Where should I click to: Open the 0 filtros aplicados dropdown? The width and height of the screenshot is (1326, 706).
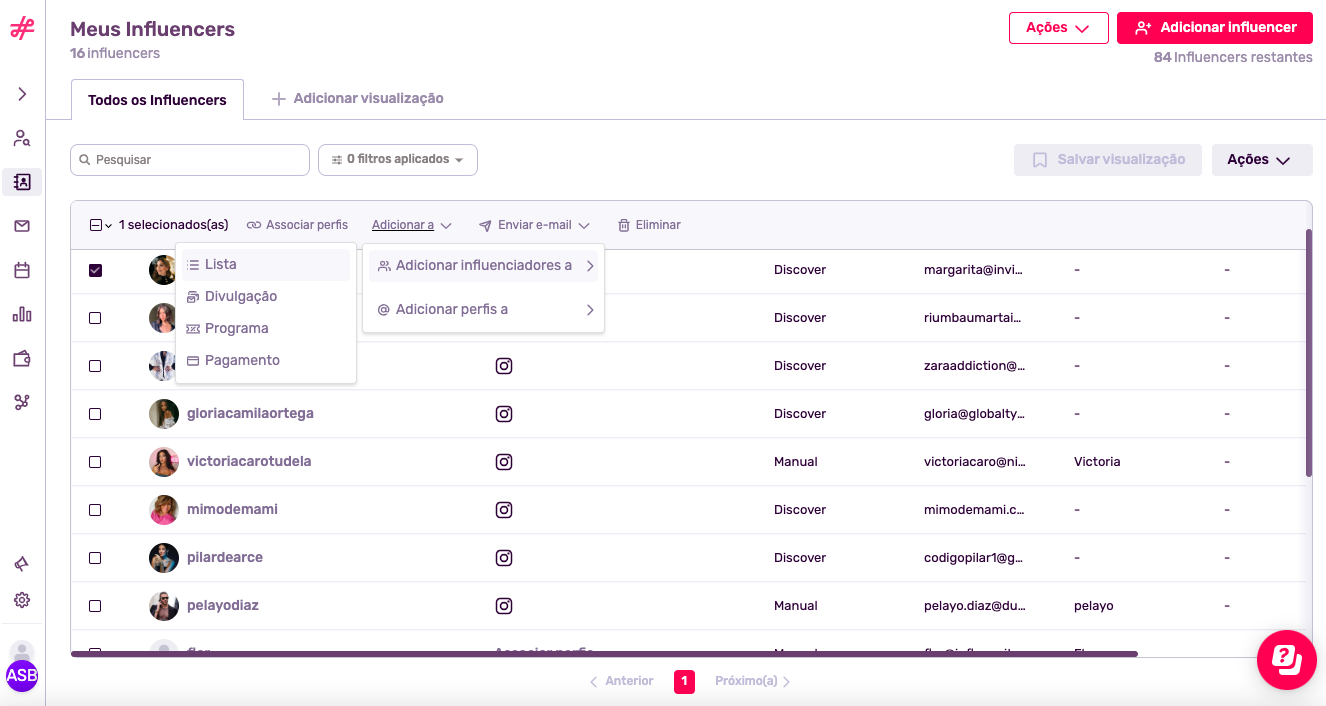tap(398, 160)
